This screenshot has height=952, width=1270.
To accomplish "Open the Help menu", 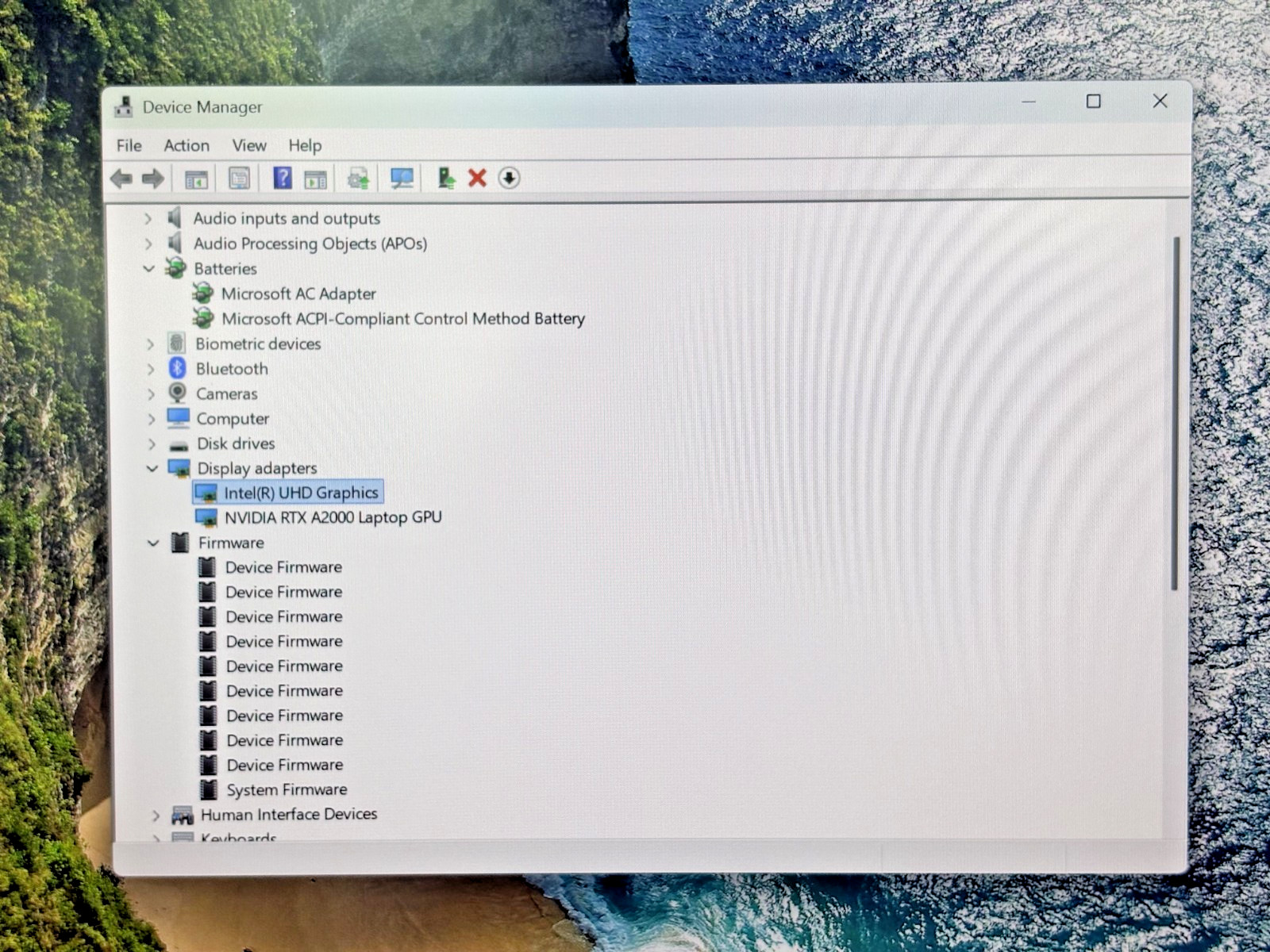I will coord(305,145).
